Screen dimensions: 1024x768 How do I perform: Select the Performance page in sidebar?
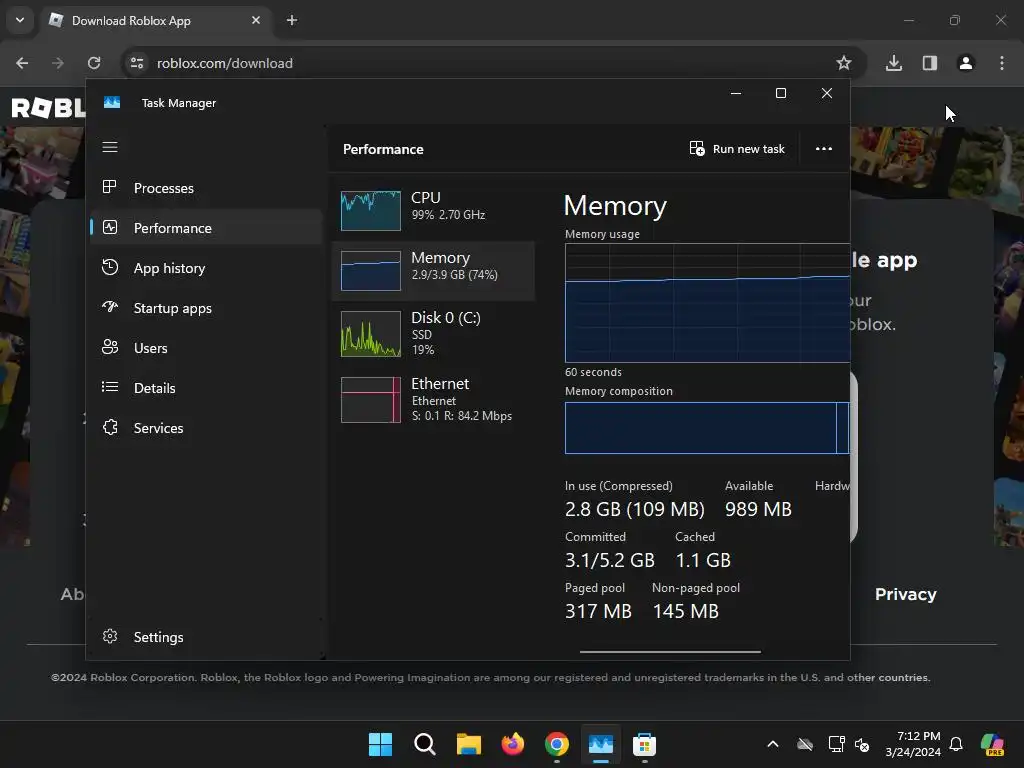[x=206, y=228]
